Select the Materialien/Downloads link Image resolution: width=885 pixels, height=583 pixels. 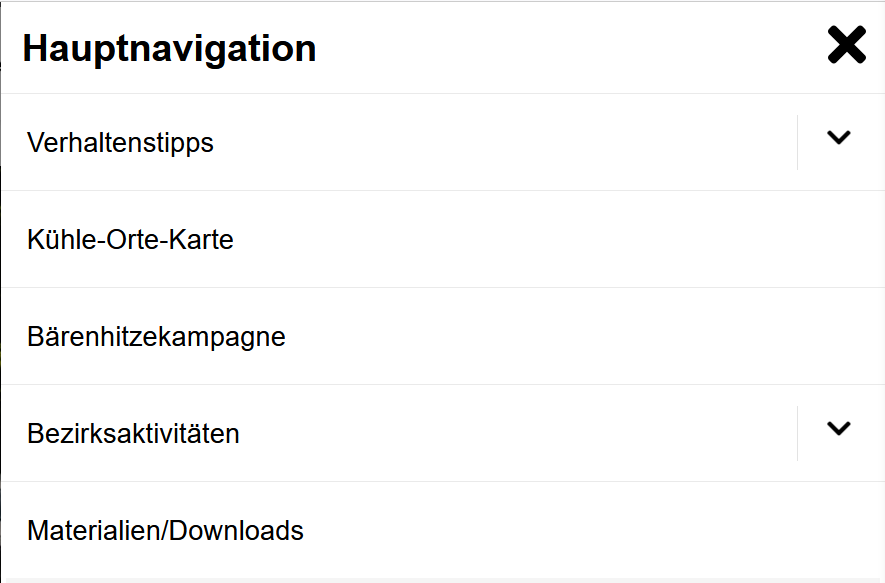[x=165, y=530]
